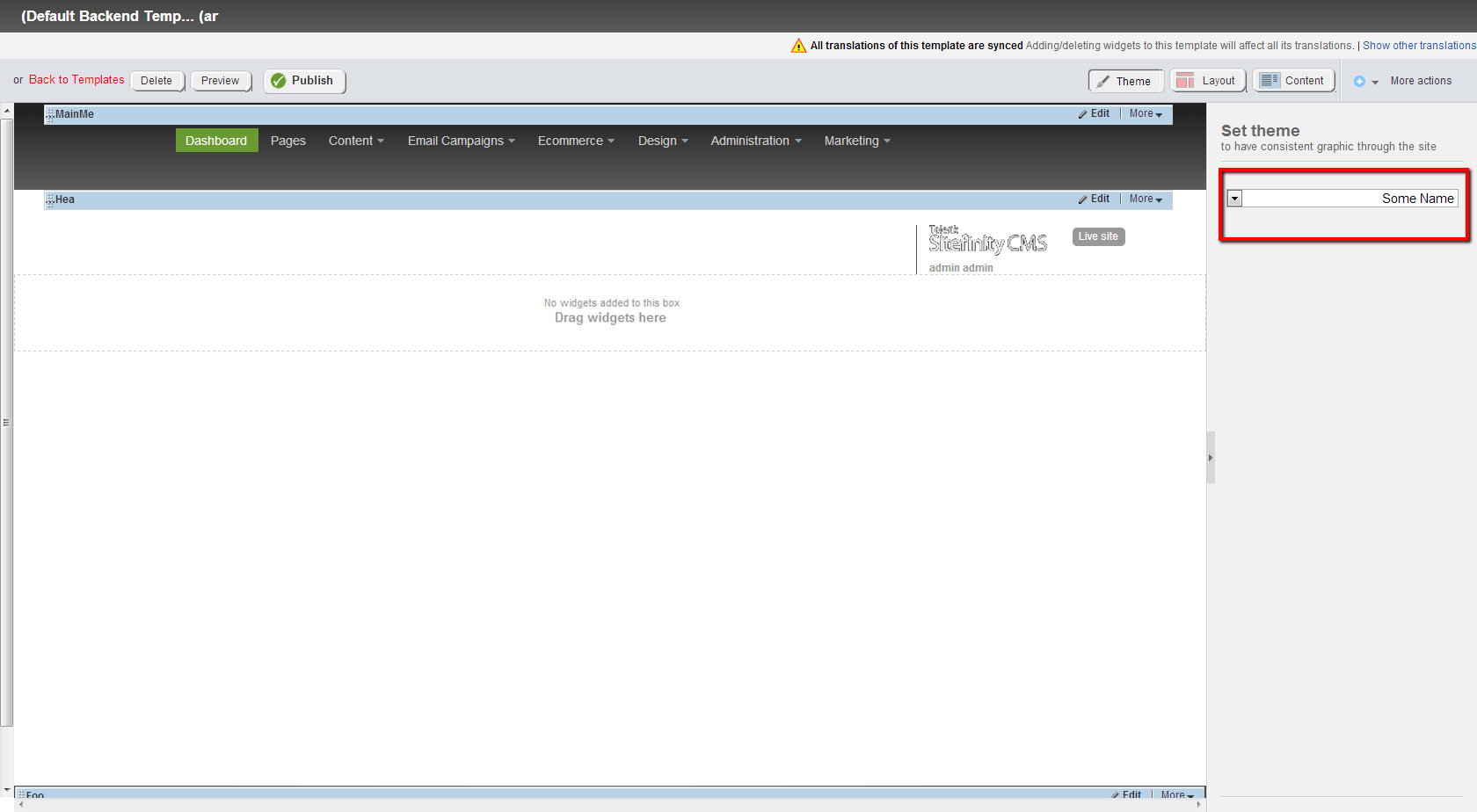Viewport: 1477px width, 812px height.
Task: Preview the template
Action: tap(220, 81)
